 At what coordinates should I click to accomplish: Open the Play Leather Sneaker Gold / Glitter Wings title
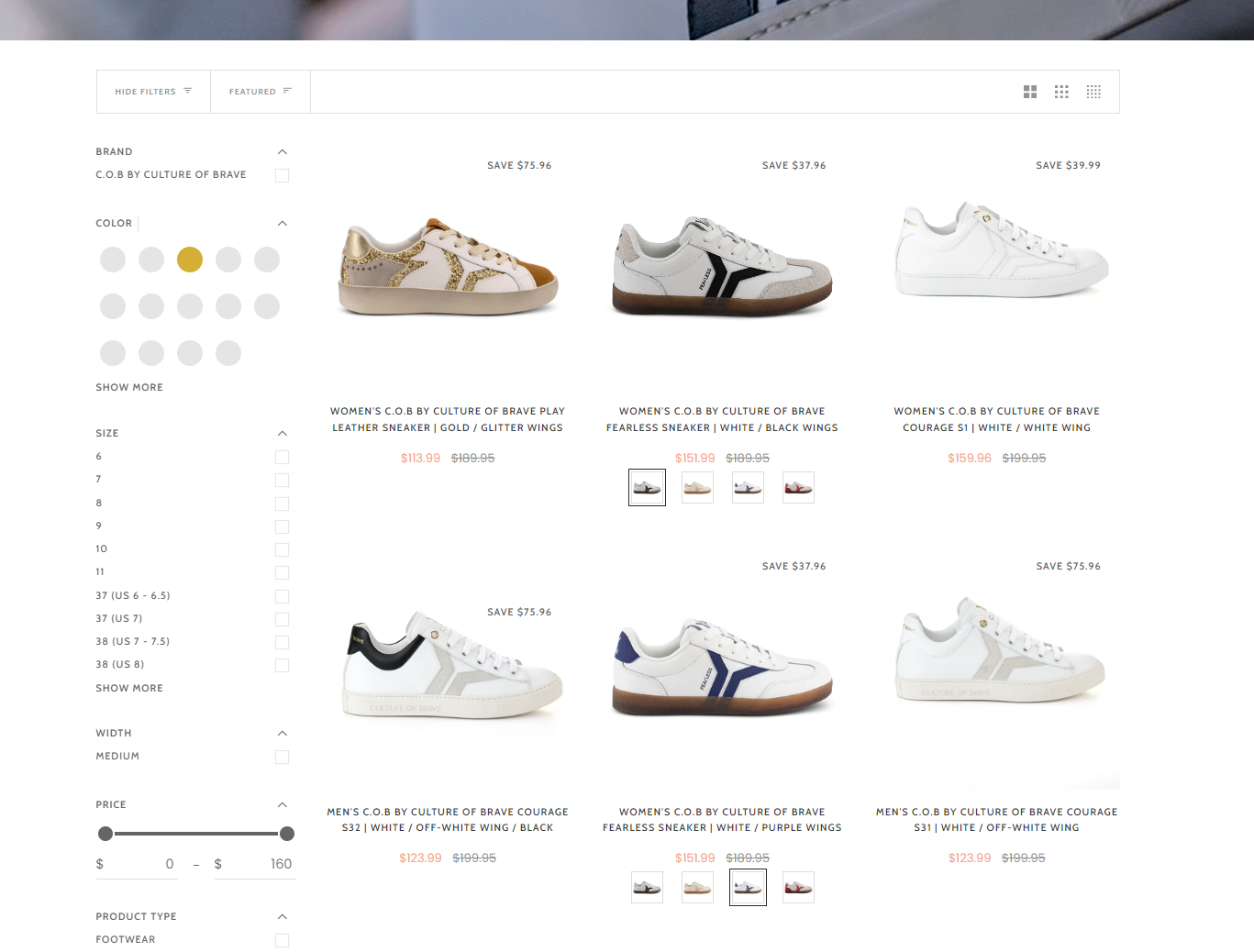pos(448,420)
